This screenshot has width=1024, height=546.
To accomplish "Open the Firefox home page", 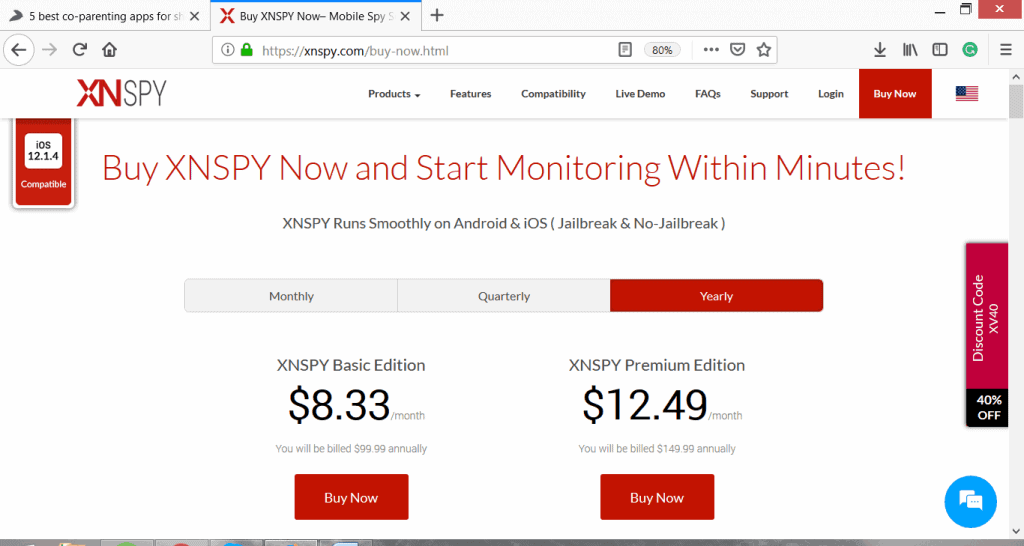I will (x=110, y=50).
